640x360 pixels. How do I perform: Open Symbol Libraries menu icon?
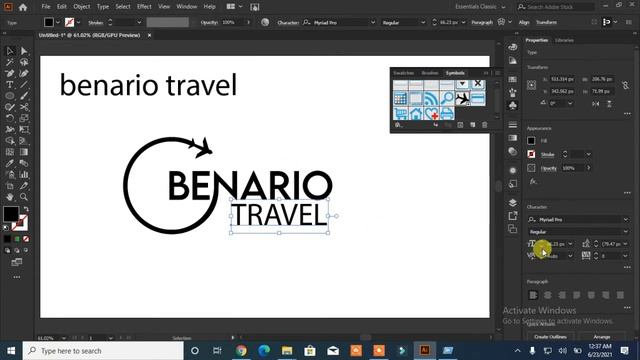[398, 125]
